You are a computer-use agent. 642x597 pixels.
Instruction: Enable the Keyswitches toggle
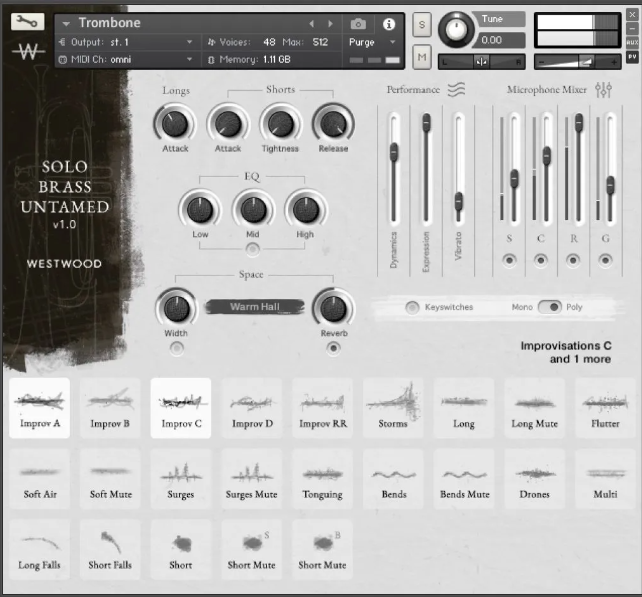click(412, 307)
